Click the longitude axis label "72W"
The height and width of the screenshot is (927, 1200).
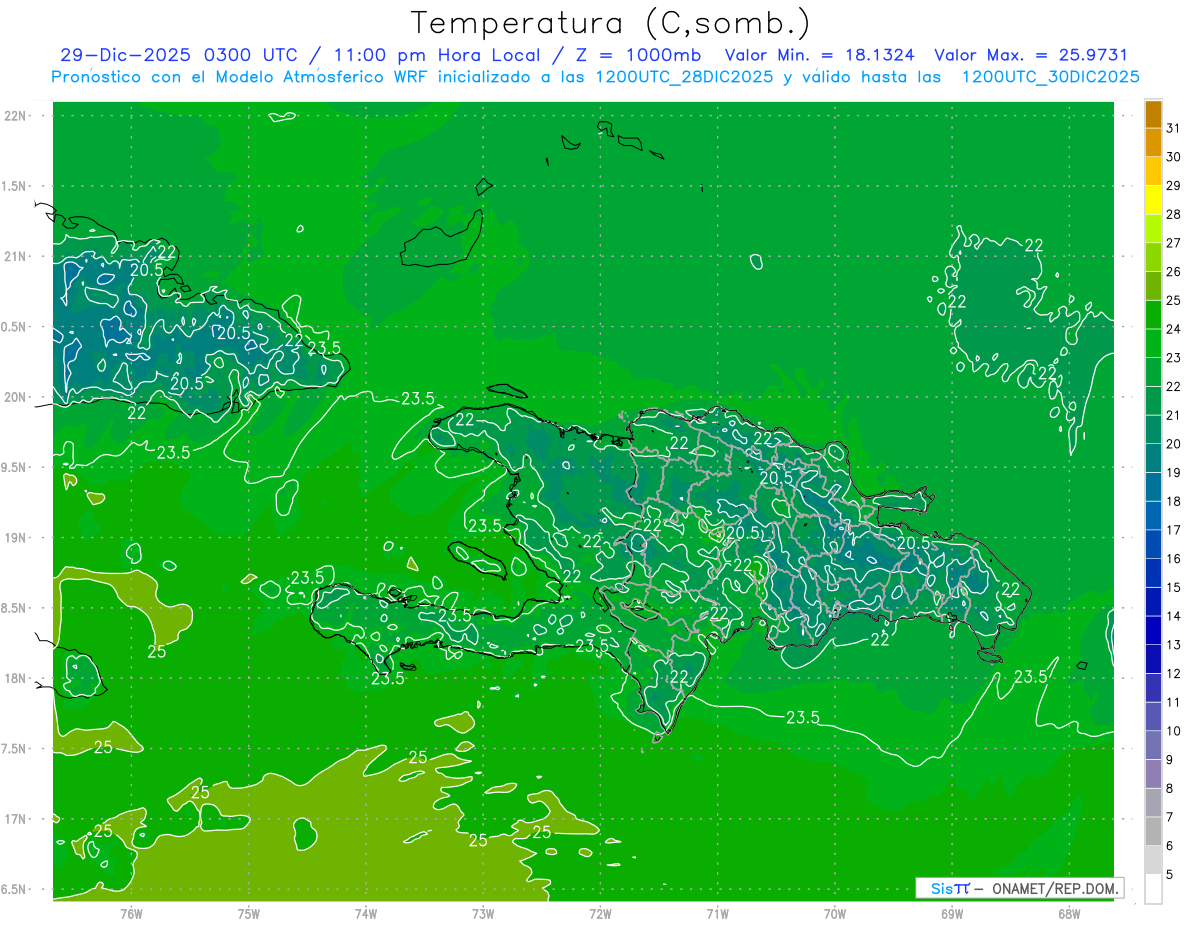(x=600, y=913)
